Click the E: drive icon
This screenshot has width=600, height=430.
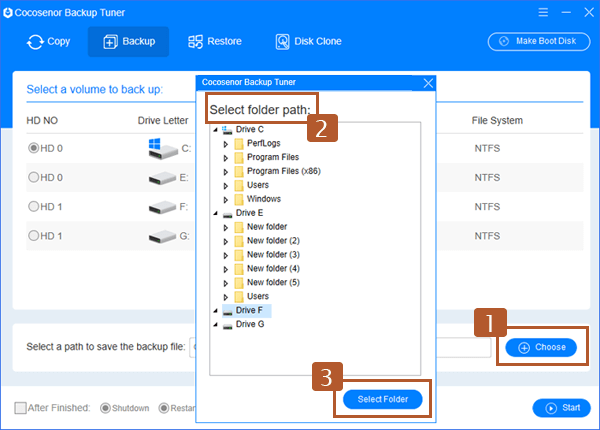click(x=163, y=178)
